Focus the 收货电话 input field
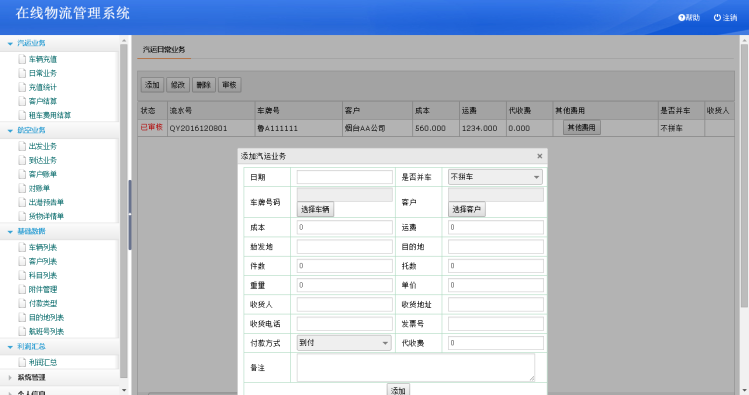 click(x=344, y=324)
